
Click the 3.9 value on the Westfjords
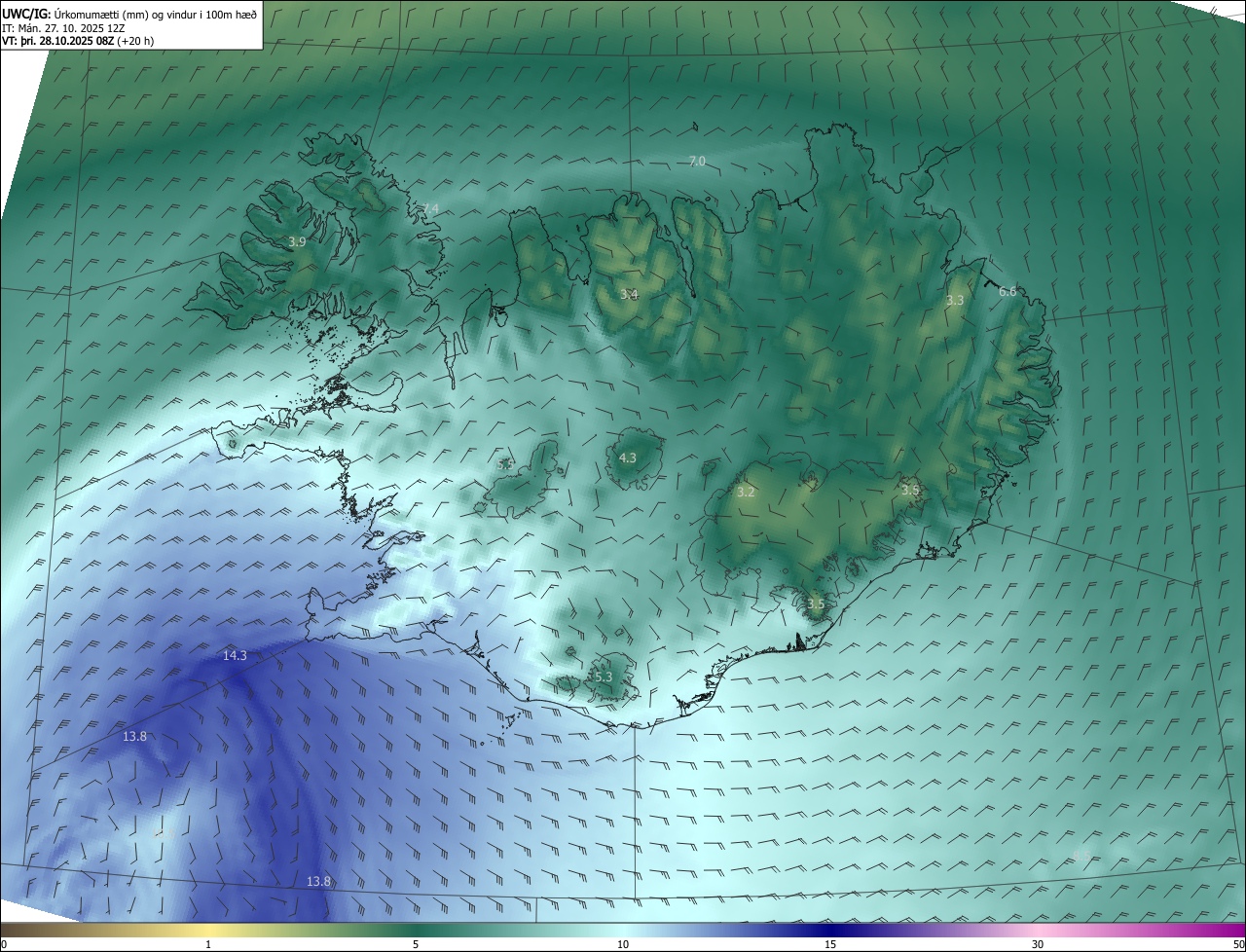coord(298,241)
